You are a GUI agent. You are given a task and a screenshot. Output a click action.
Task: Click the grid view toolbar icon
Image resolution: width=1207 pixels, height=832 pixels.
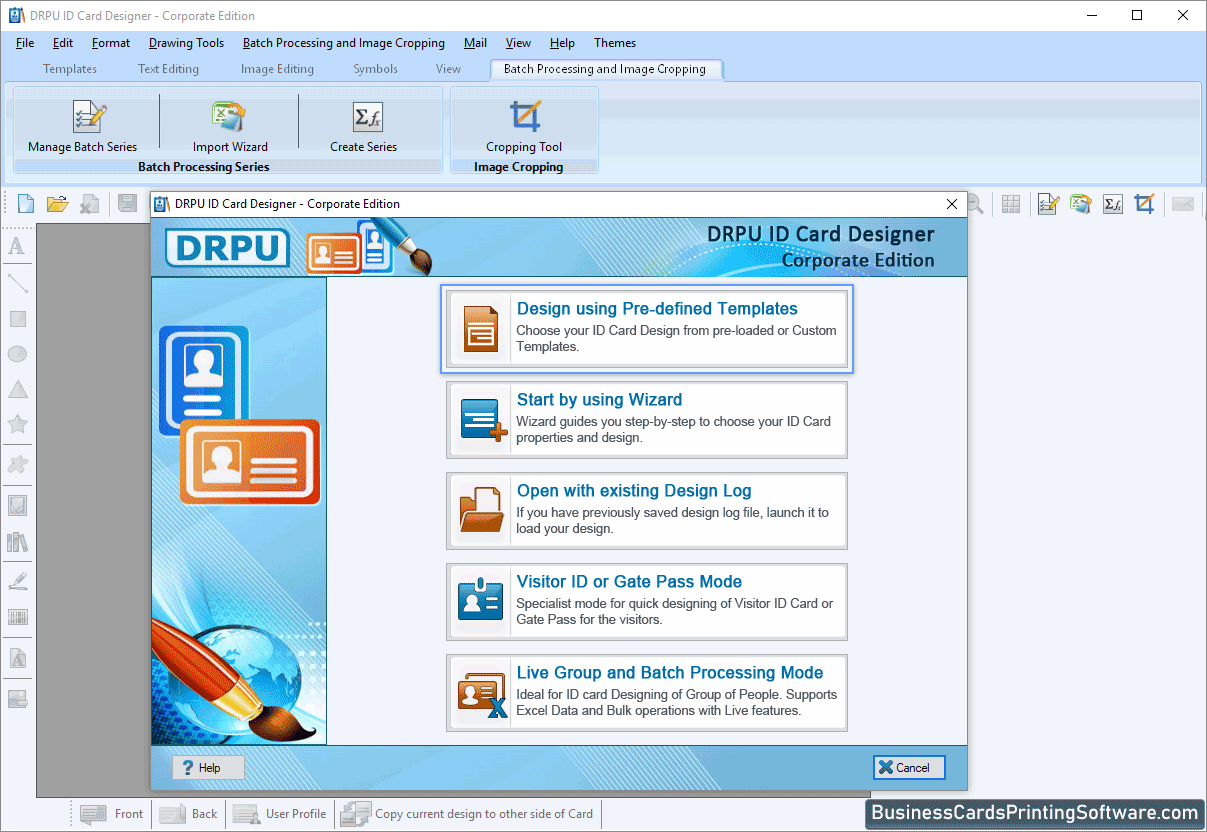pyautogui.click(x=1011, y=204)
